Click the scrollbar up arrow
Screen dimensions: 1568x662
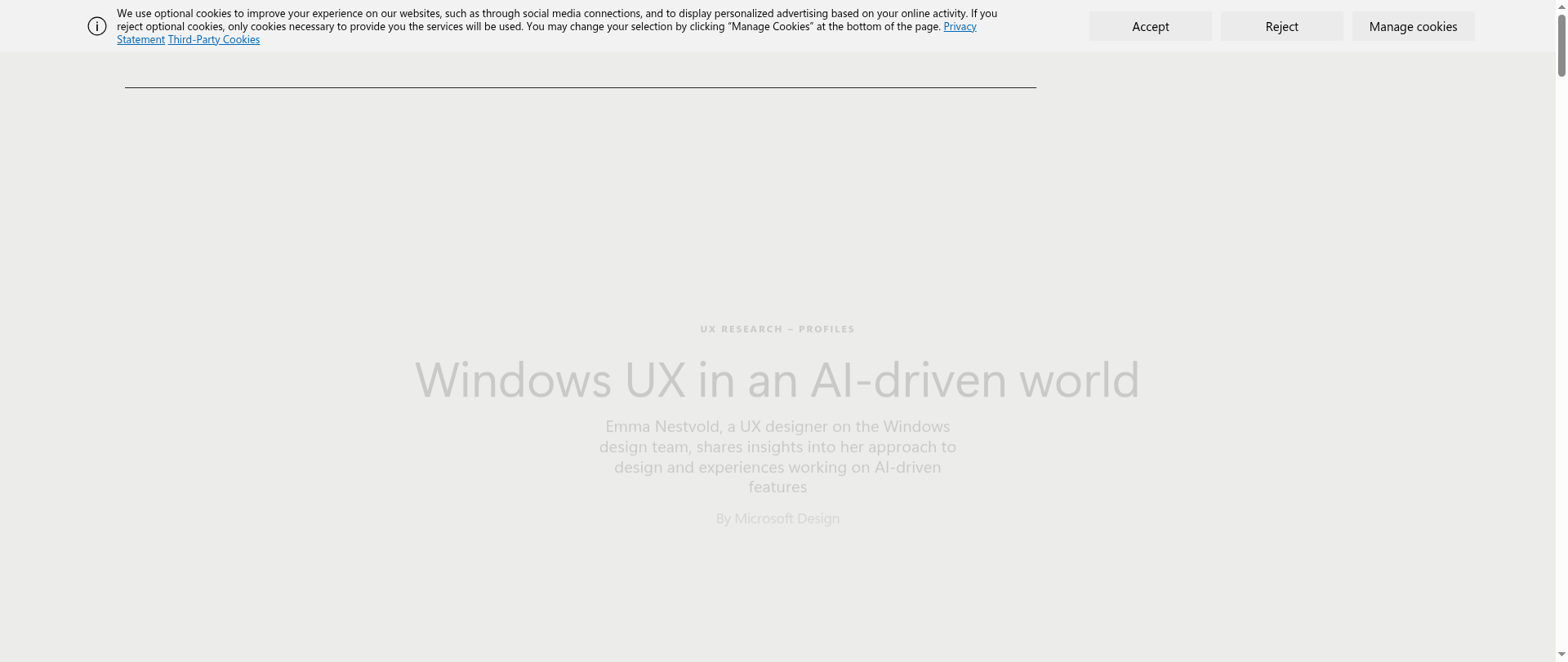[1561, 6]
